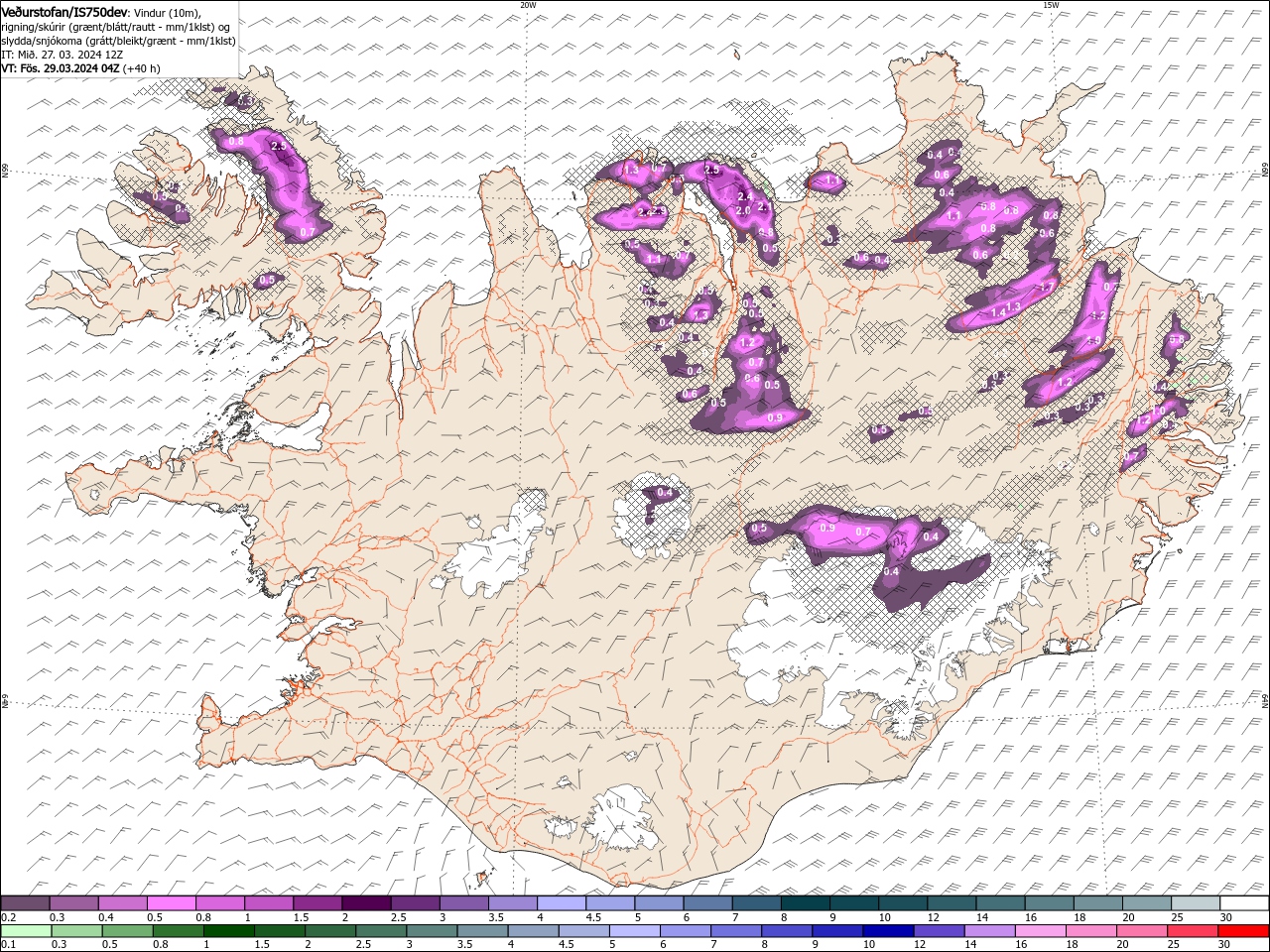Screen dimensions: 1270x952
Task: Pick the lower-legend swatch starting at 20
Action: pos(1141,931)
